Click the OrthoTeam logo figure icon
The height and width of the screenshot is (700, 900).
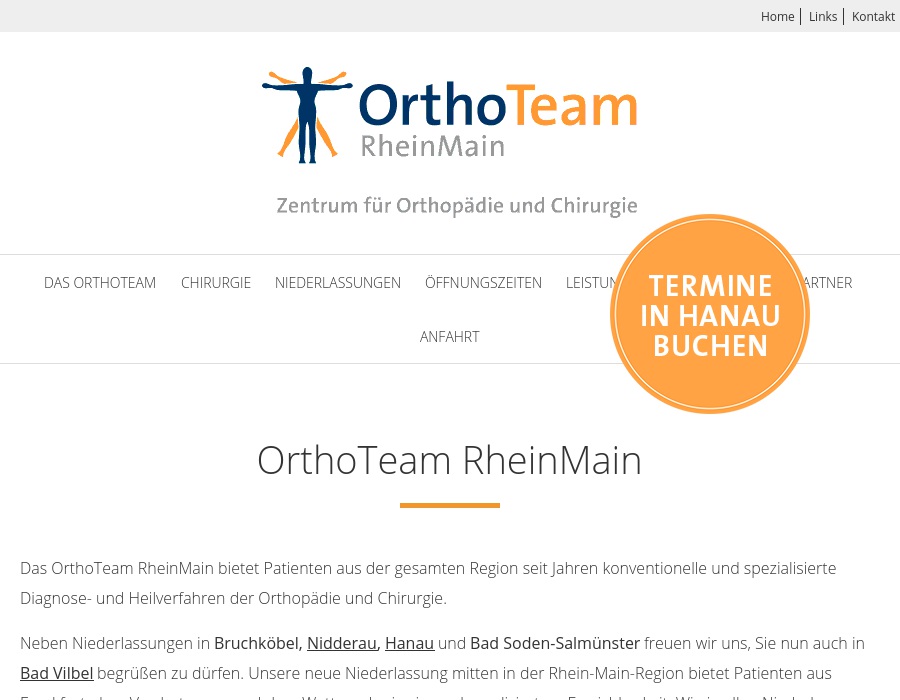(306, 113)
